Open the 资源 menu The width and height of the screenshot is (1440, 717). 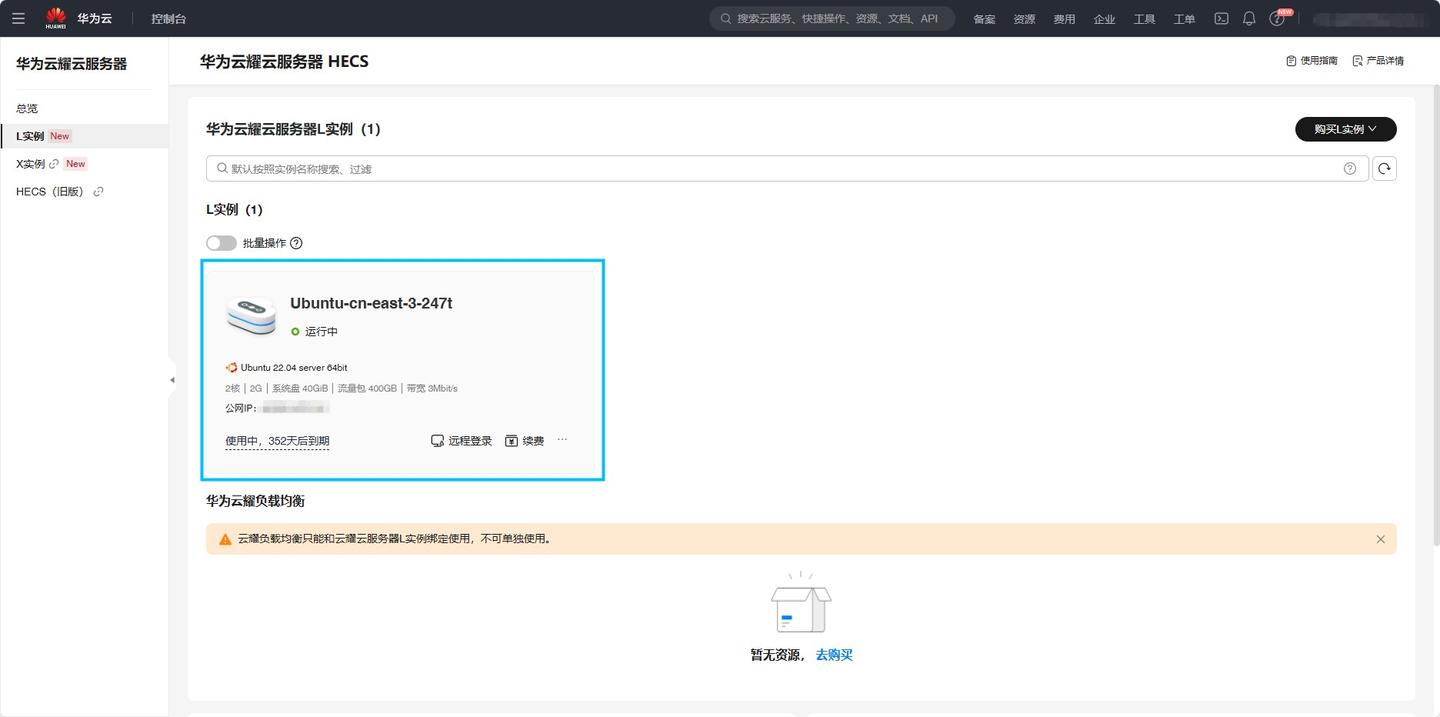point(1024,19)
